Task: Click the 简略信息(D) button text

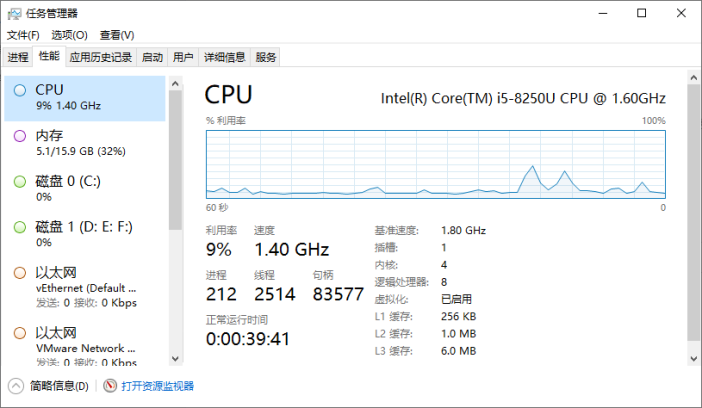Action: click(x=59, y=386)
